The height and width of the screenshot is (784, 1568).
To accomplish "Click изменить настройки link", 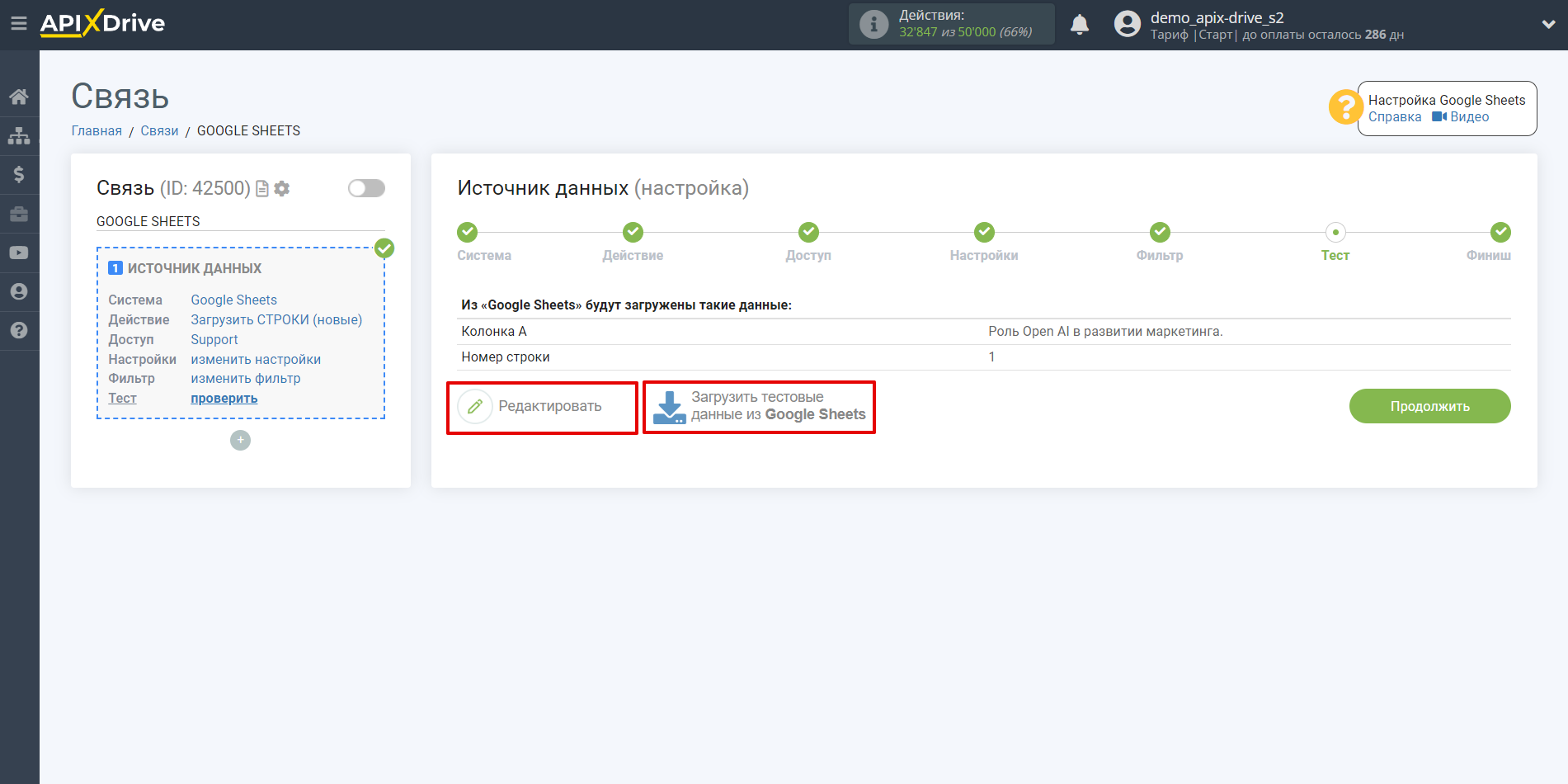I will (x=256, y=359).
